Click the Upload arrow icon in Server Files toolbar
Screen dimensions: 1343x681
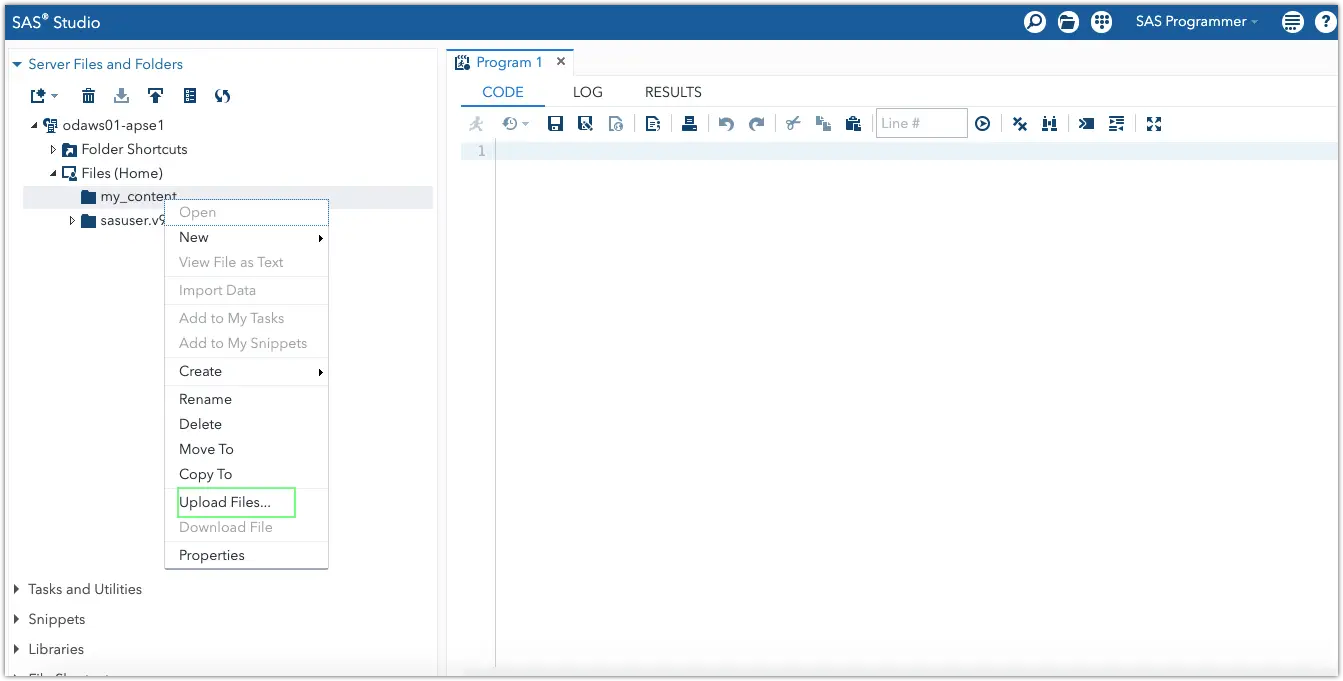click(155, 96)
